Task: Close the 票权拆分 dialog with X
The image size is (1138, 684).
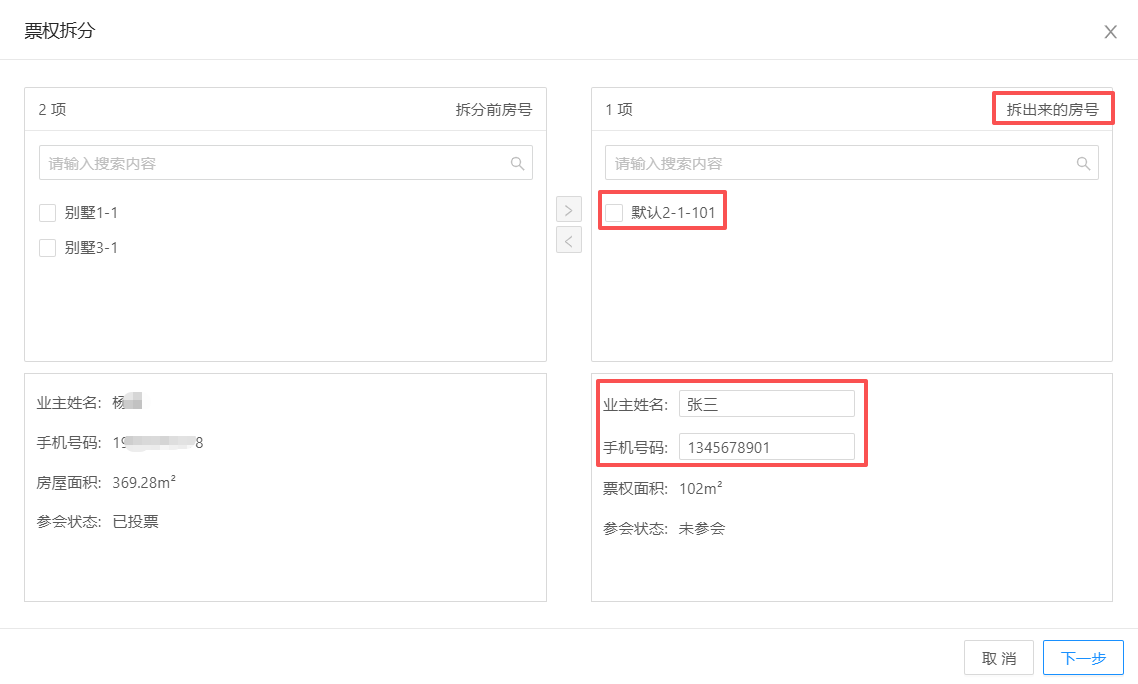Action: [1110, 32]
